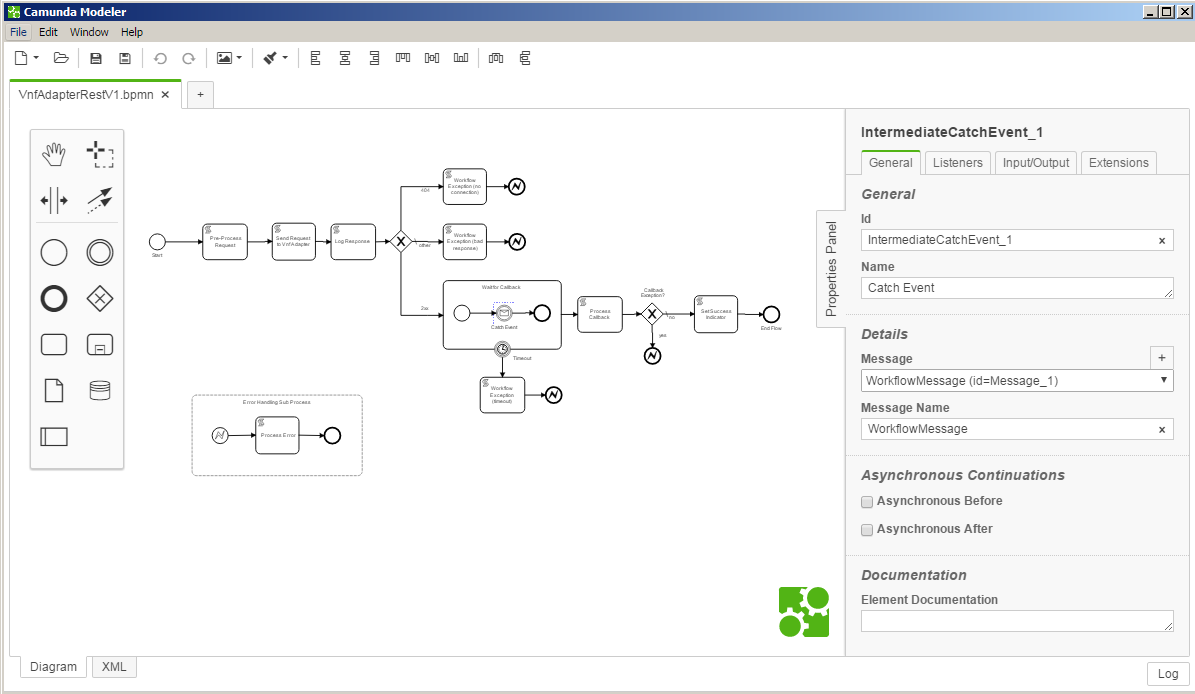The image size is (1195, 694).
Task: Add a new message with plus button
Action: click(1161, 357)
